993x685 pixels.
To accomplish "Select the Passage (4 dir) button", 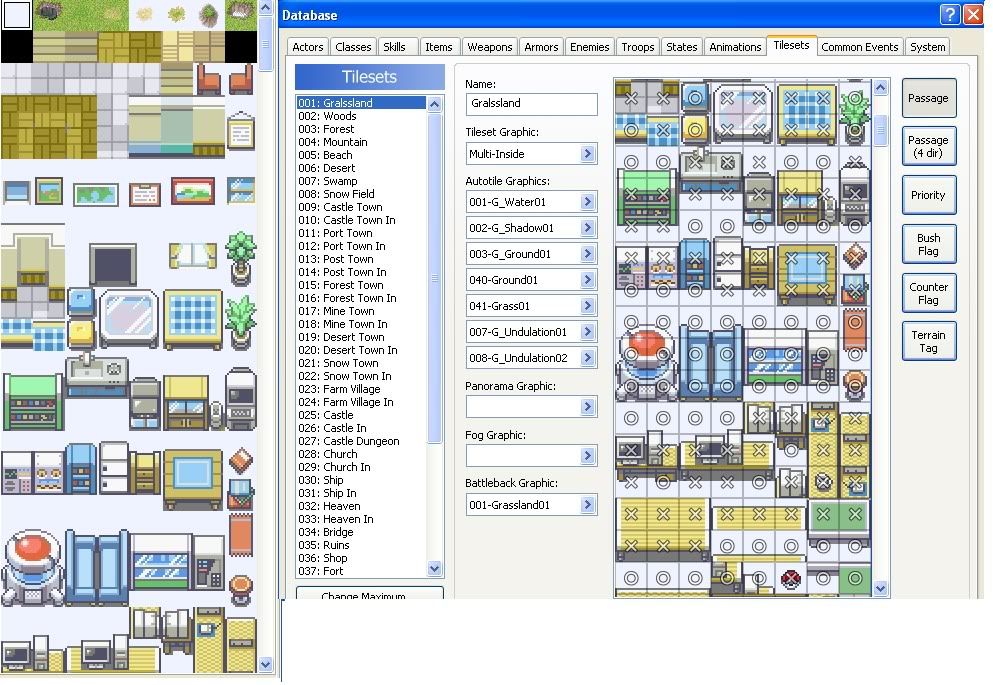I will [x=928, y=146].
